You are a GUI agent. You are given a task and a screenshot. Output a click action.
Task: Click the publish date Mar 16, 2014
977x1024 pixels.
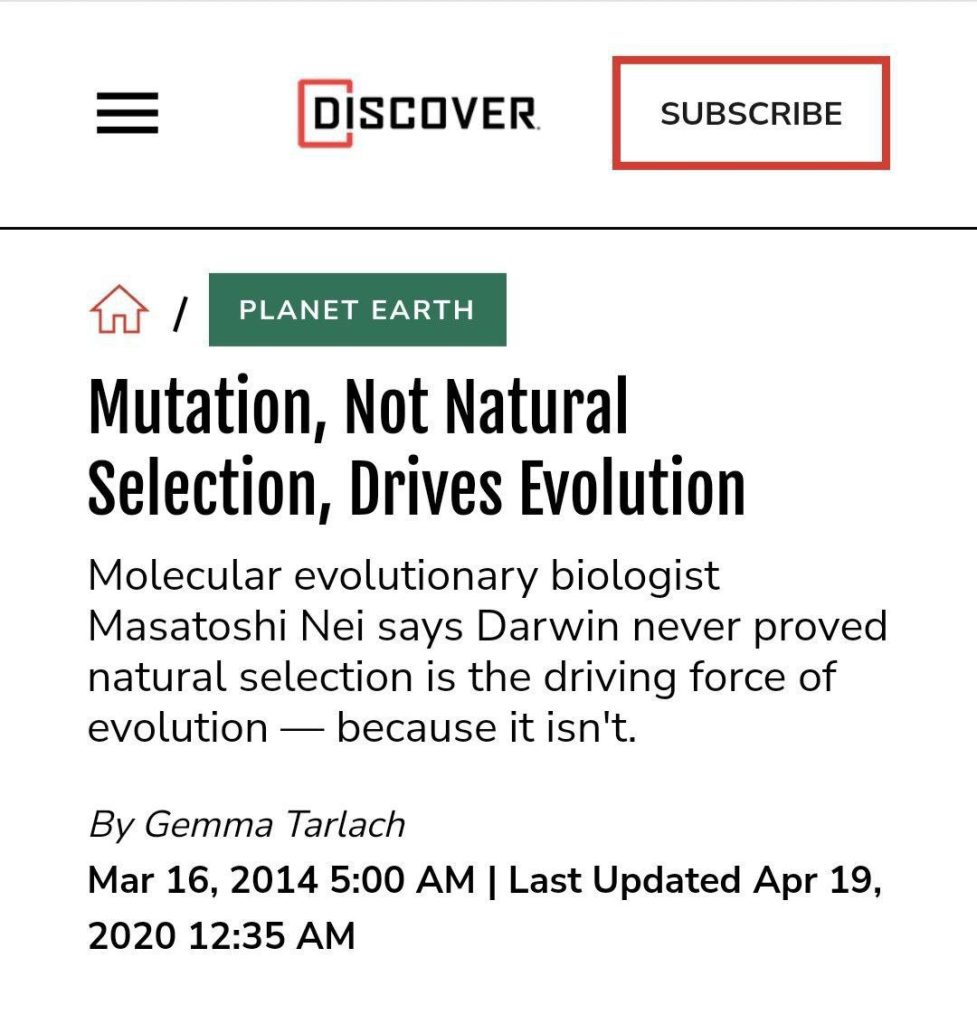pyautogui.click(x=203, y=880)
